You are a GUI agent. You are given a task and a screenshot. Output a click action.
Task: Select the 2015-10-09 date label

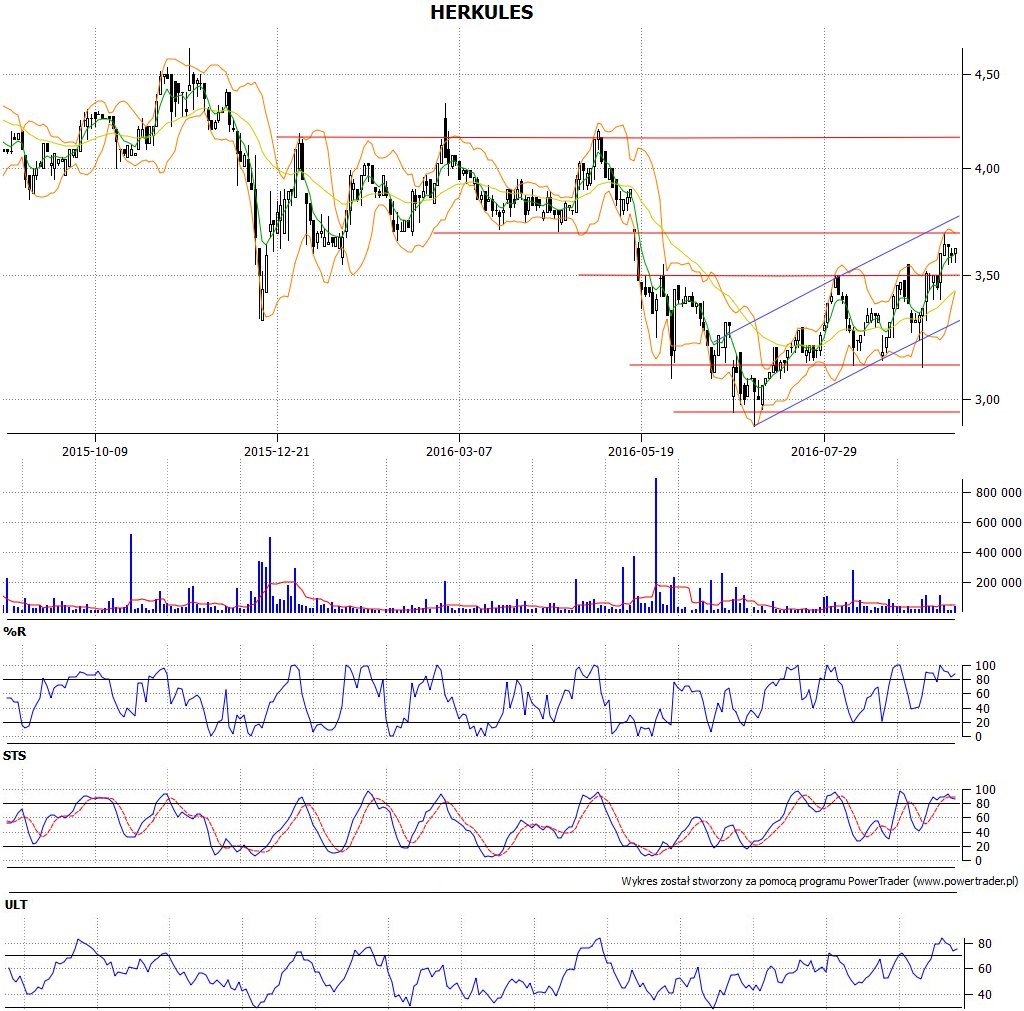[95, 451]
